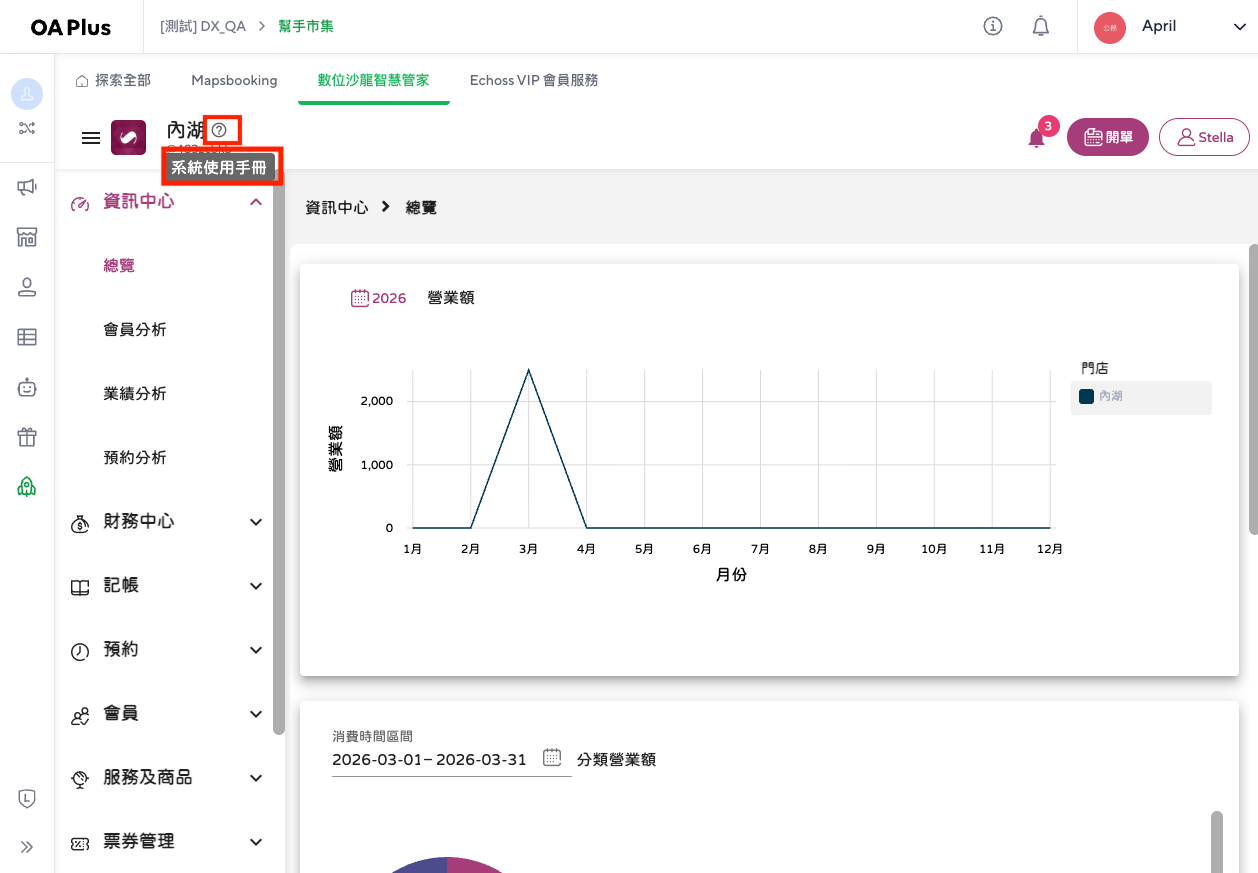Click the info icon in the top header
1258x873 pixels.
[x=993, y=26]
